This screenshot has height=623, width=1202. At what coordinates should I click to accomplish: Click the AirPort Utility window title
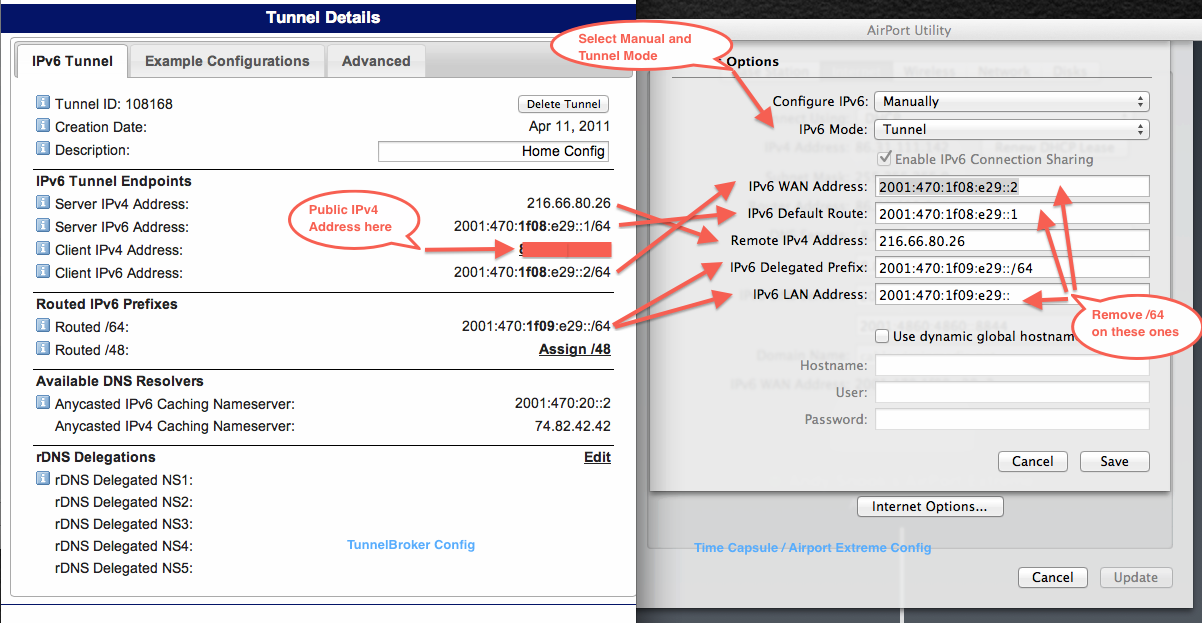[x=909, y=31]
